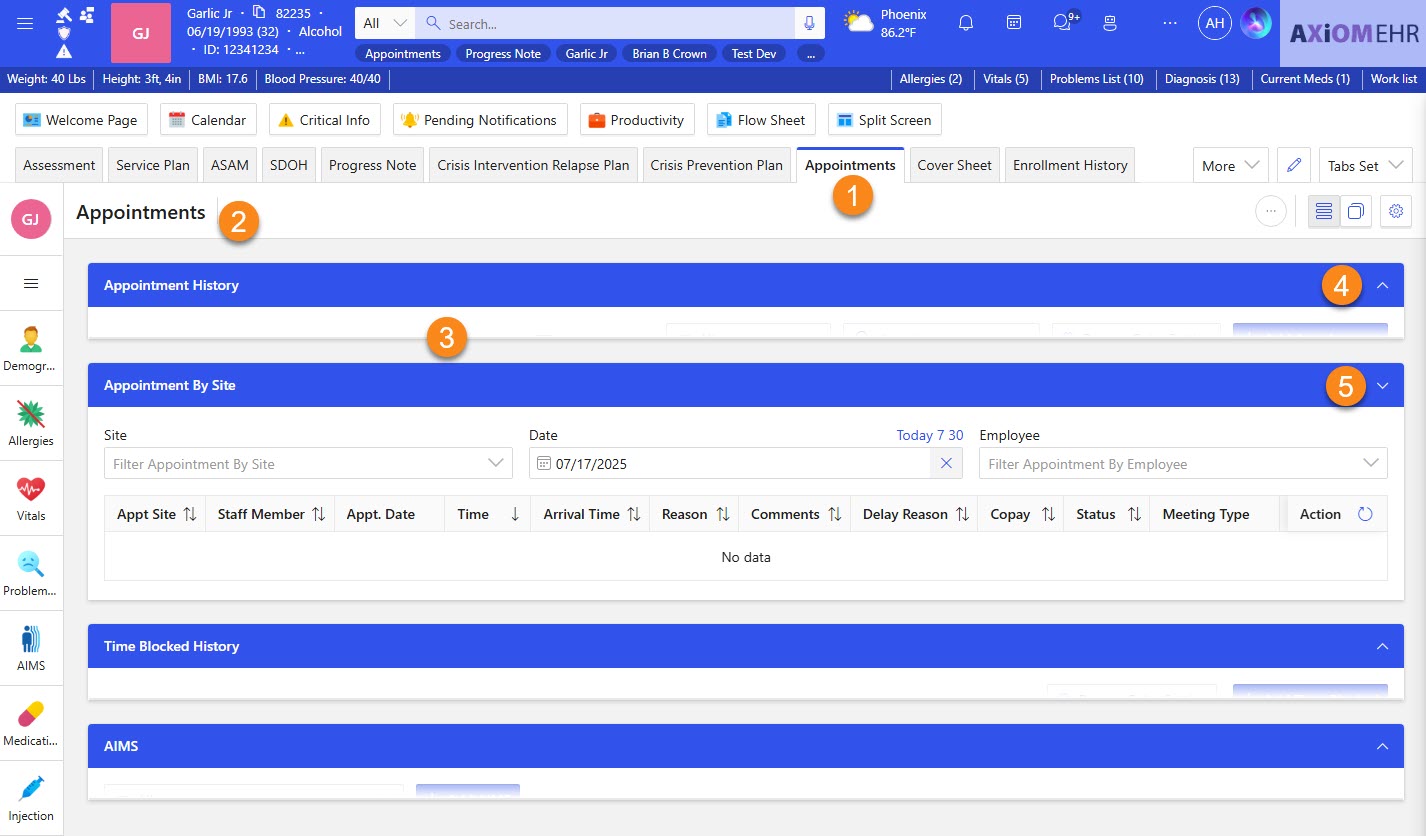Click the notification bell icon
The height and width of the screenshot is (836, 1426).
[x=965, y=23]
